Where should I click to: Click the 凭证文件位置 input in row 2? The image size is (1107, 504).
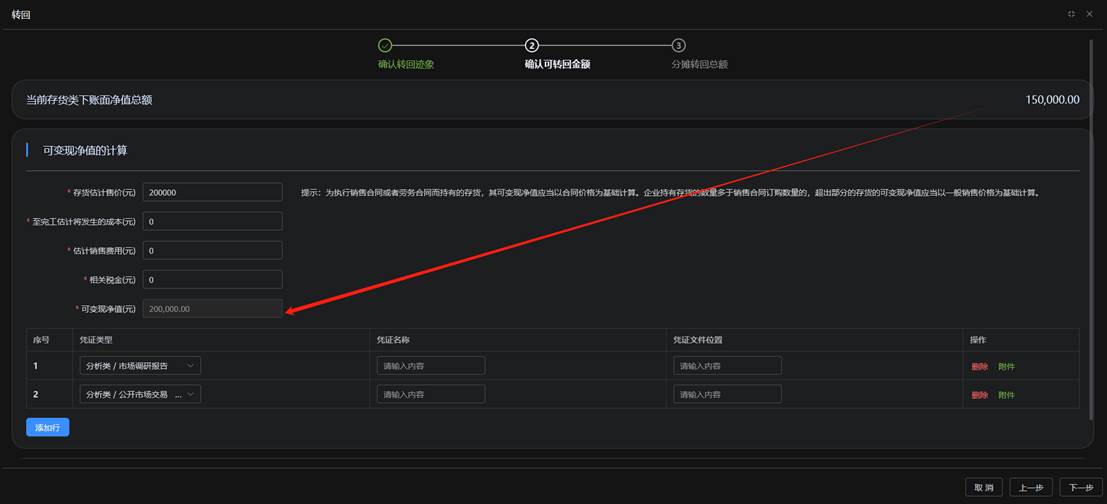(x=727, y=394)
